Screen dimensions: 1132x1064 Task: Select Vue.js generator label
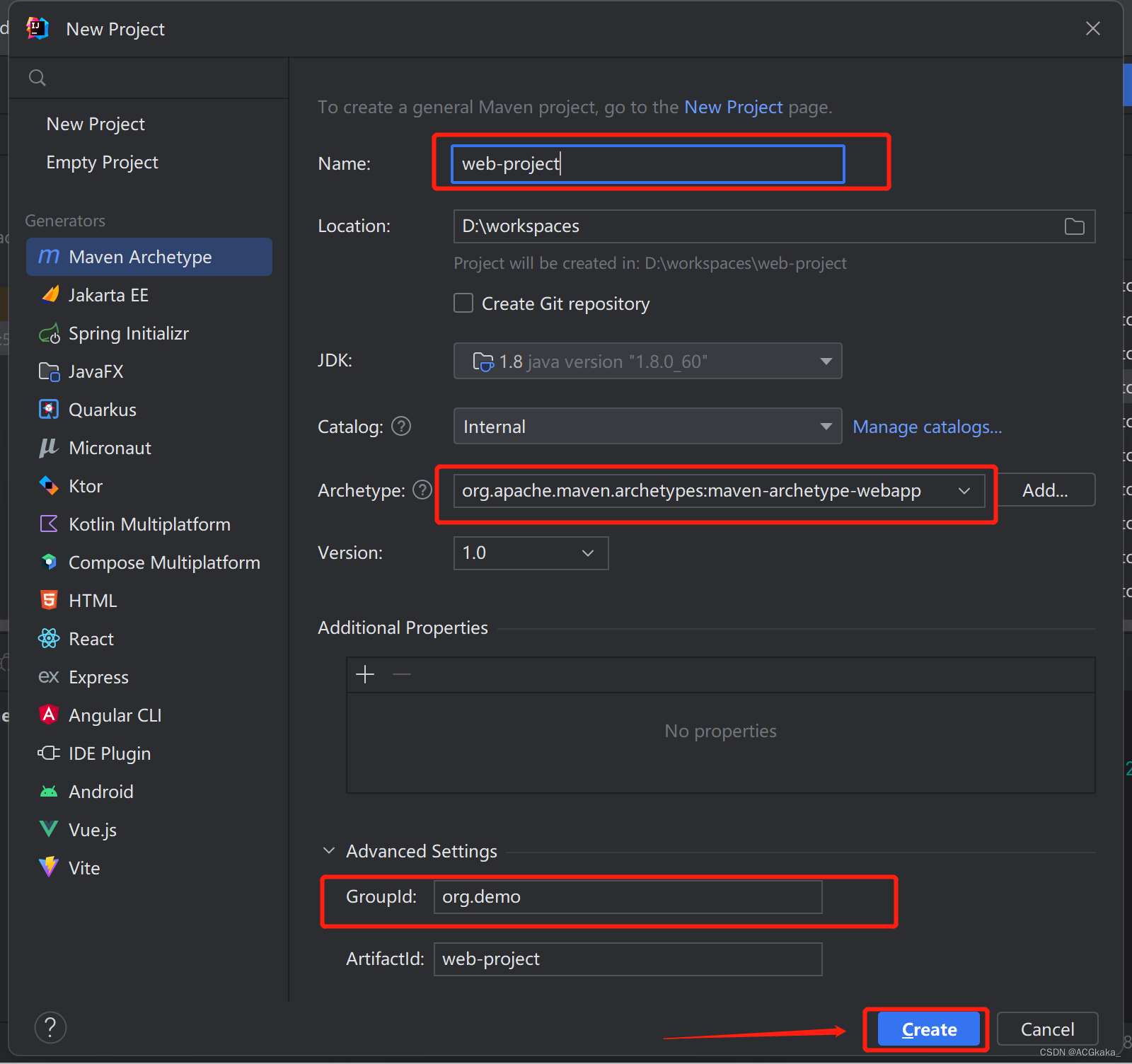point(93,830)
